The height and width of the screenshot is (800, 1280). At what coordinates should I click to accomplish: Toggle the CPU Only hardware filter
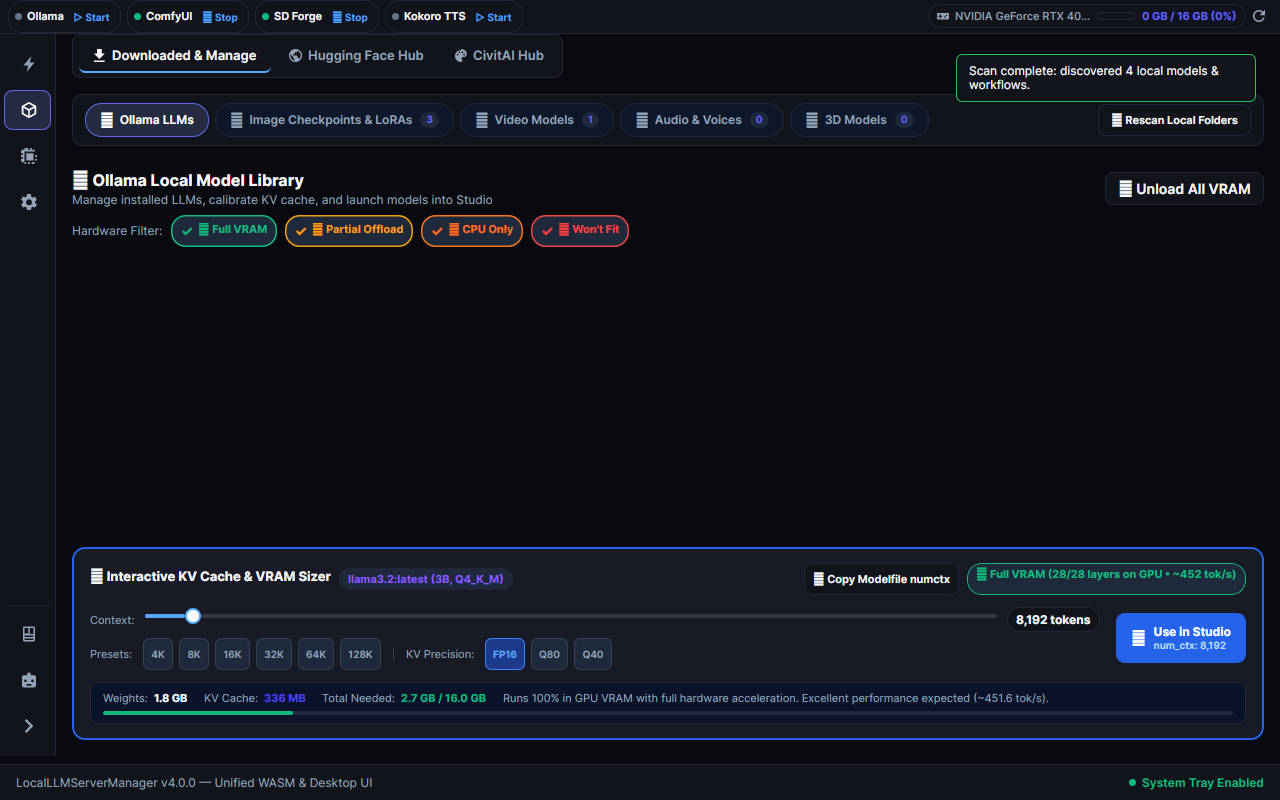472,231
